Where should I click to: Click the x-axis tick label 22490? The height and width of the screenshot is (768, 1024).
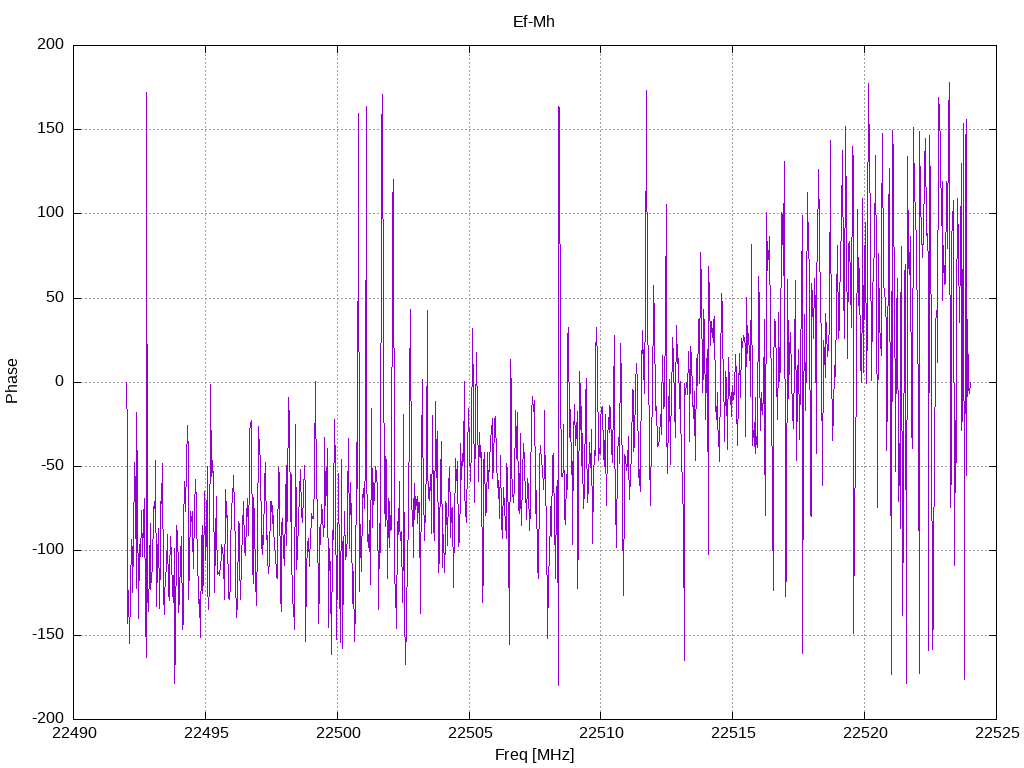(74, 733)
